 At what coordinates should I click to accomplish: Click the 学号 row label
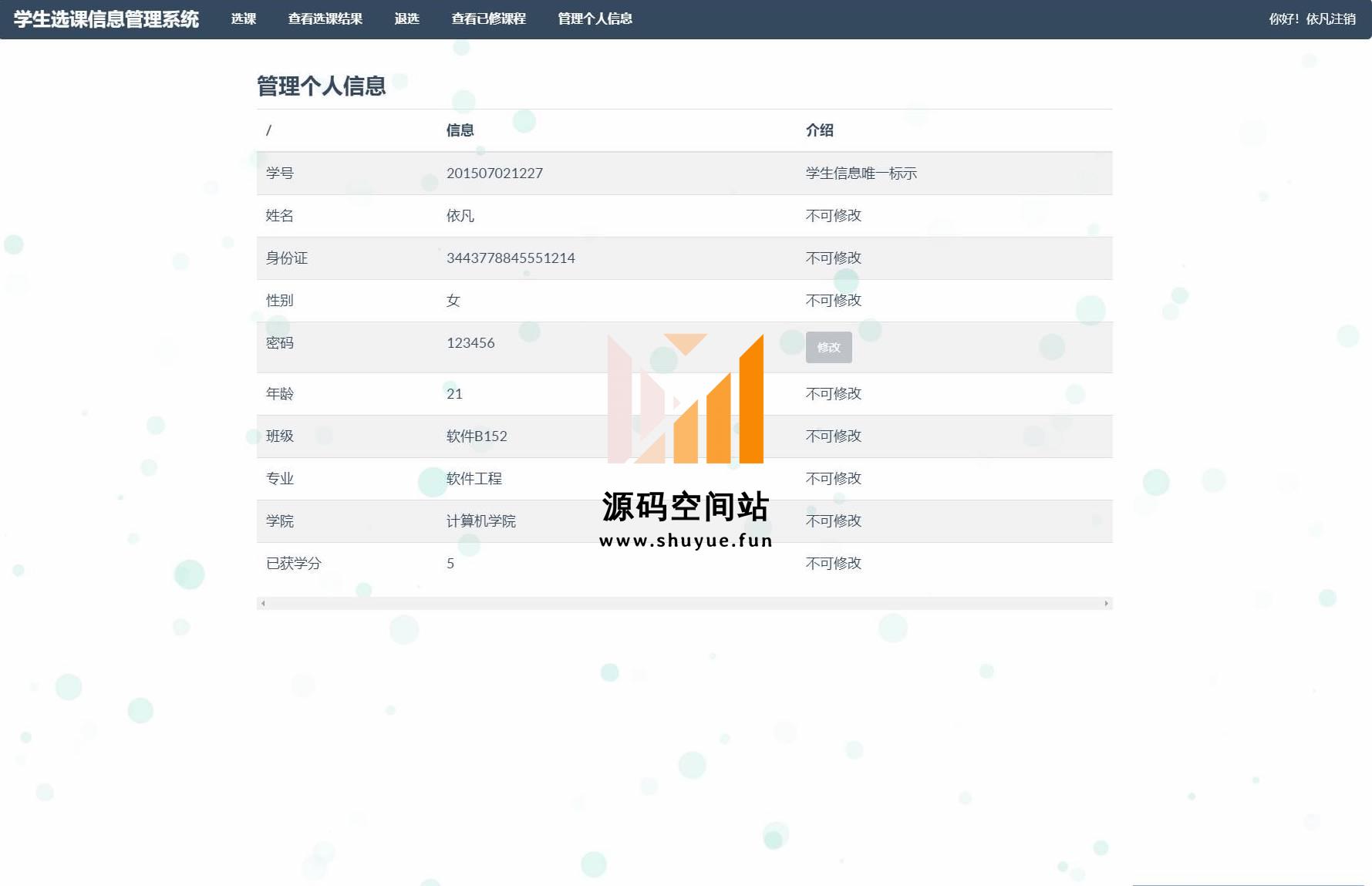tap(280, 173)
